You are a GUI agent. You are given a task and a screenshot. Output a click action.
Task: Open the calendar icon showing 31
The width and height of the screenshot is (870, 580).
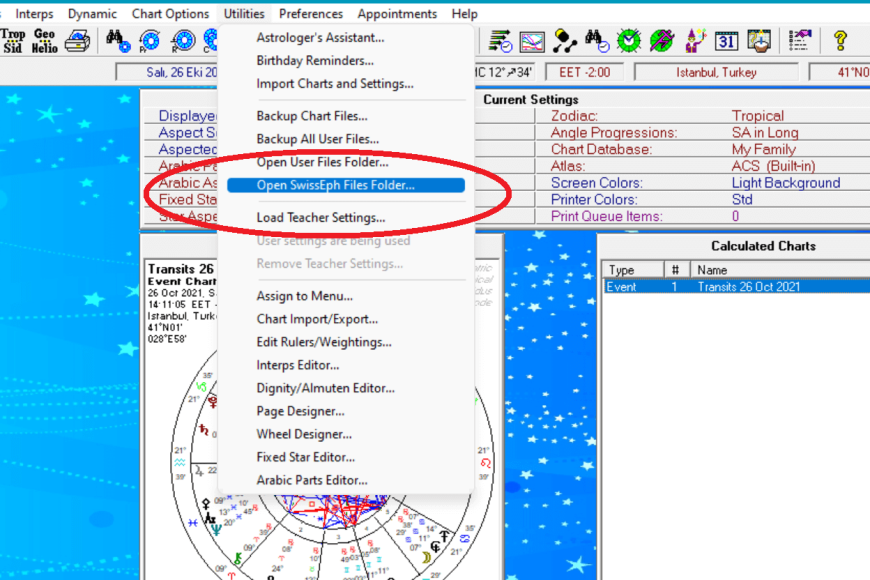tap(727, 41)
